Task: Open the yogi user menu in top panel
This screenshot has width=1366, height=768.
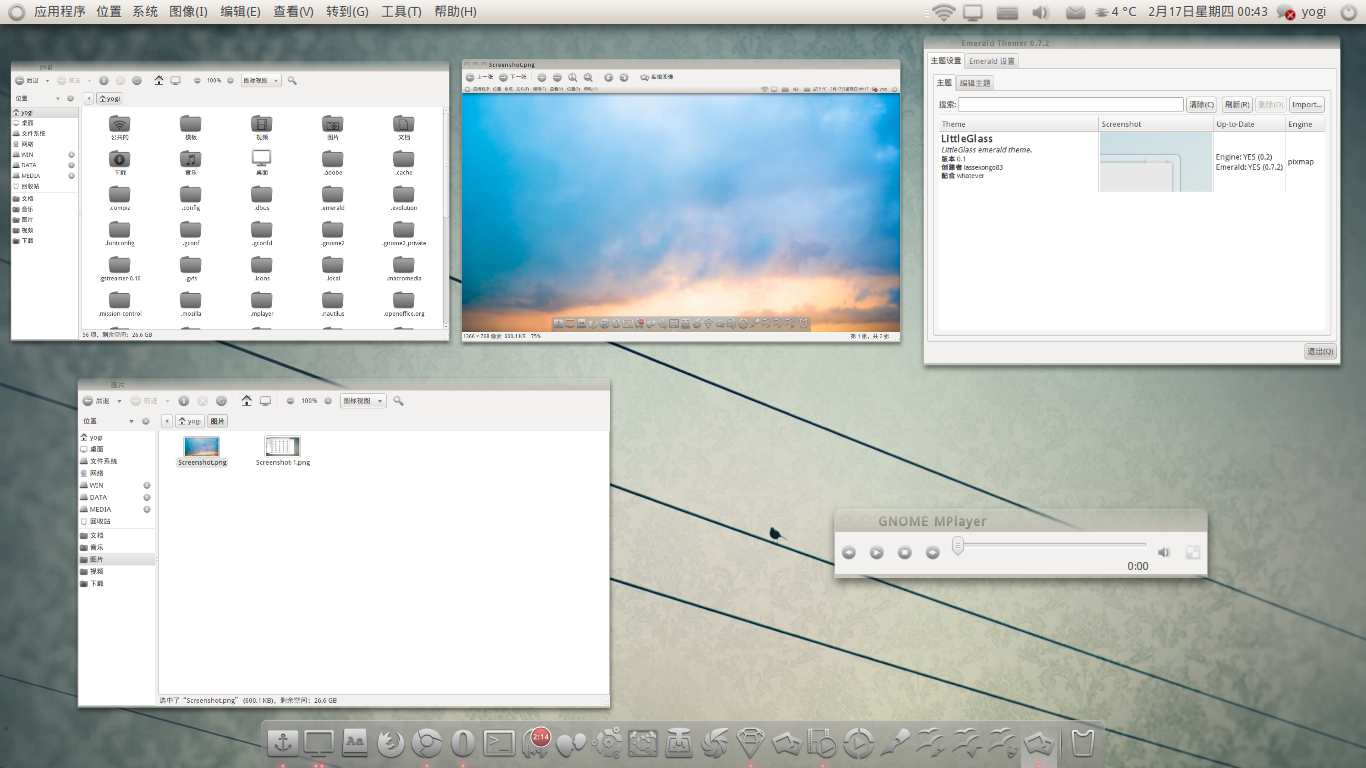Action: tap(1314, 12)
